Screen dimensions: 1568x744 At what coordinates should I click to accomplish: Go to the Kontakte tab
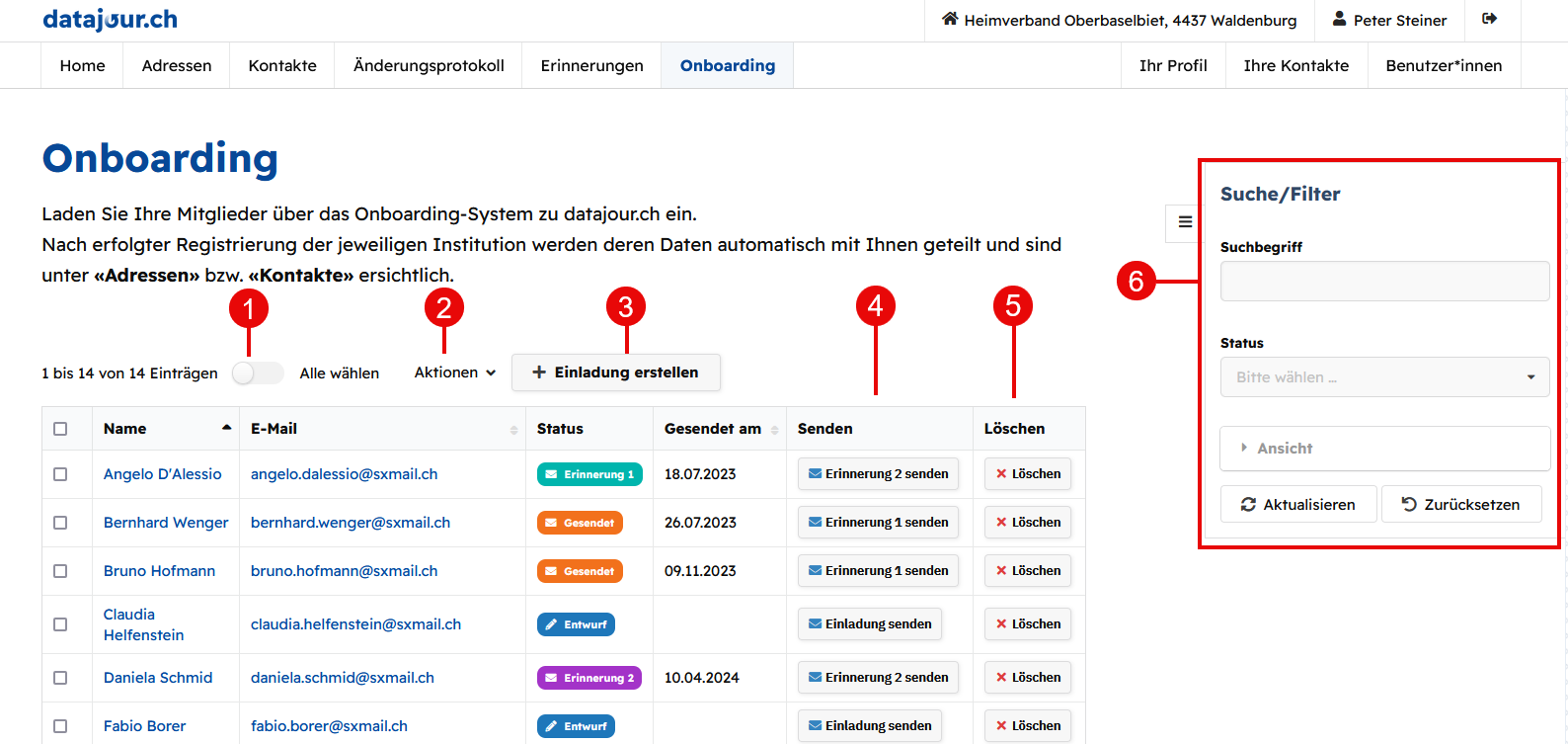(x=282, y=65)
